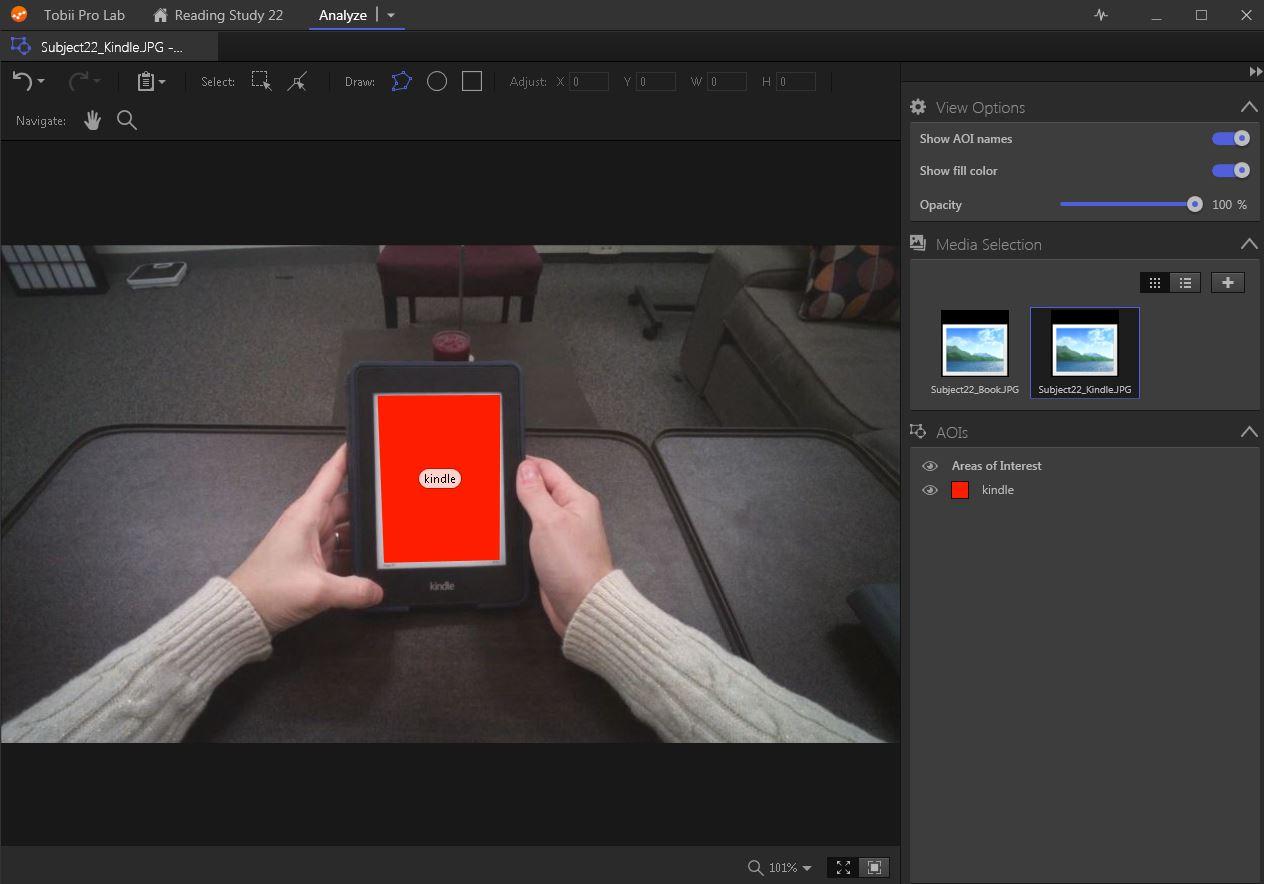This screenshot has width=1264, height=884.
Task: Activate the magnifier zoom tool
Action: tap(127, 120)
